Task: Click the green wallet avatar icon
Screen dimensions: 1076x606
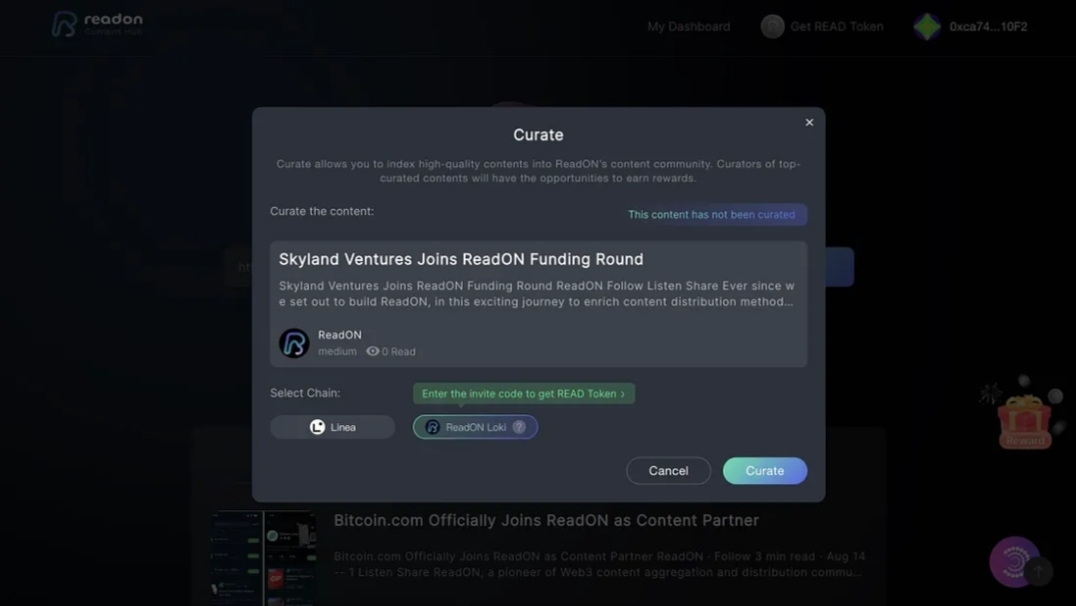Action: pos(926,27)
